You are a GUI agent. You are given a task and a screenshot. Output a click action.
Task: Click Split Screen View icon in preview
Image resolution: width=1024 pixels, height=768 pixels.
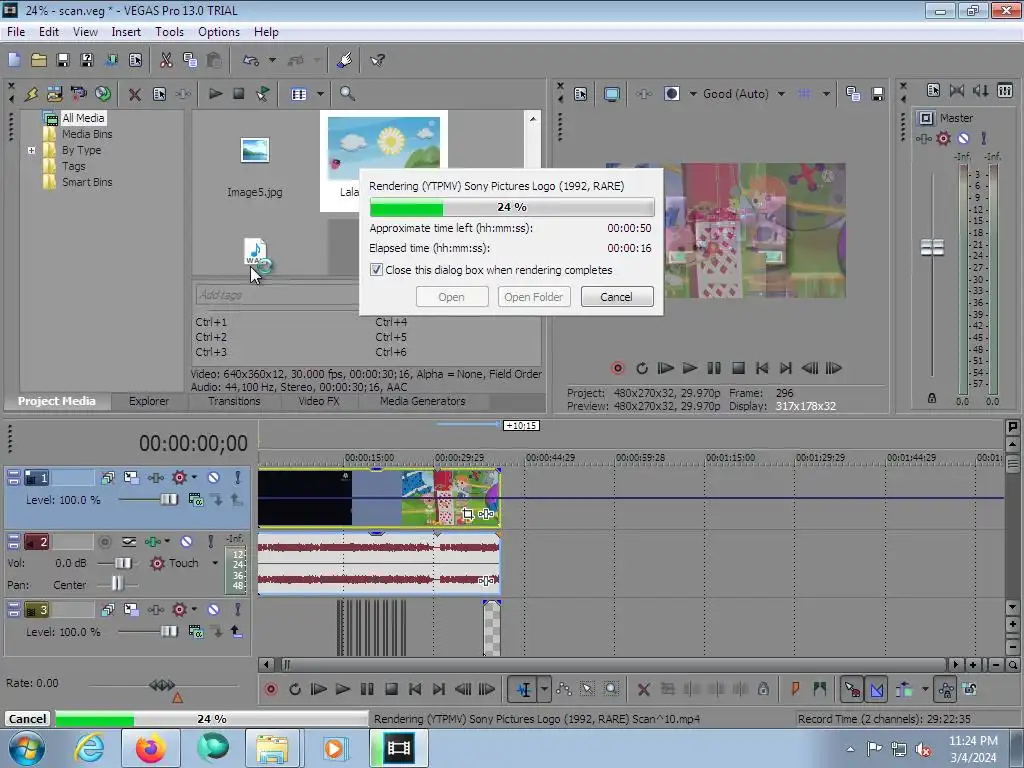[x=671, y=94]
